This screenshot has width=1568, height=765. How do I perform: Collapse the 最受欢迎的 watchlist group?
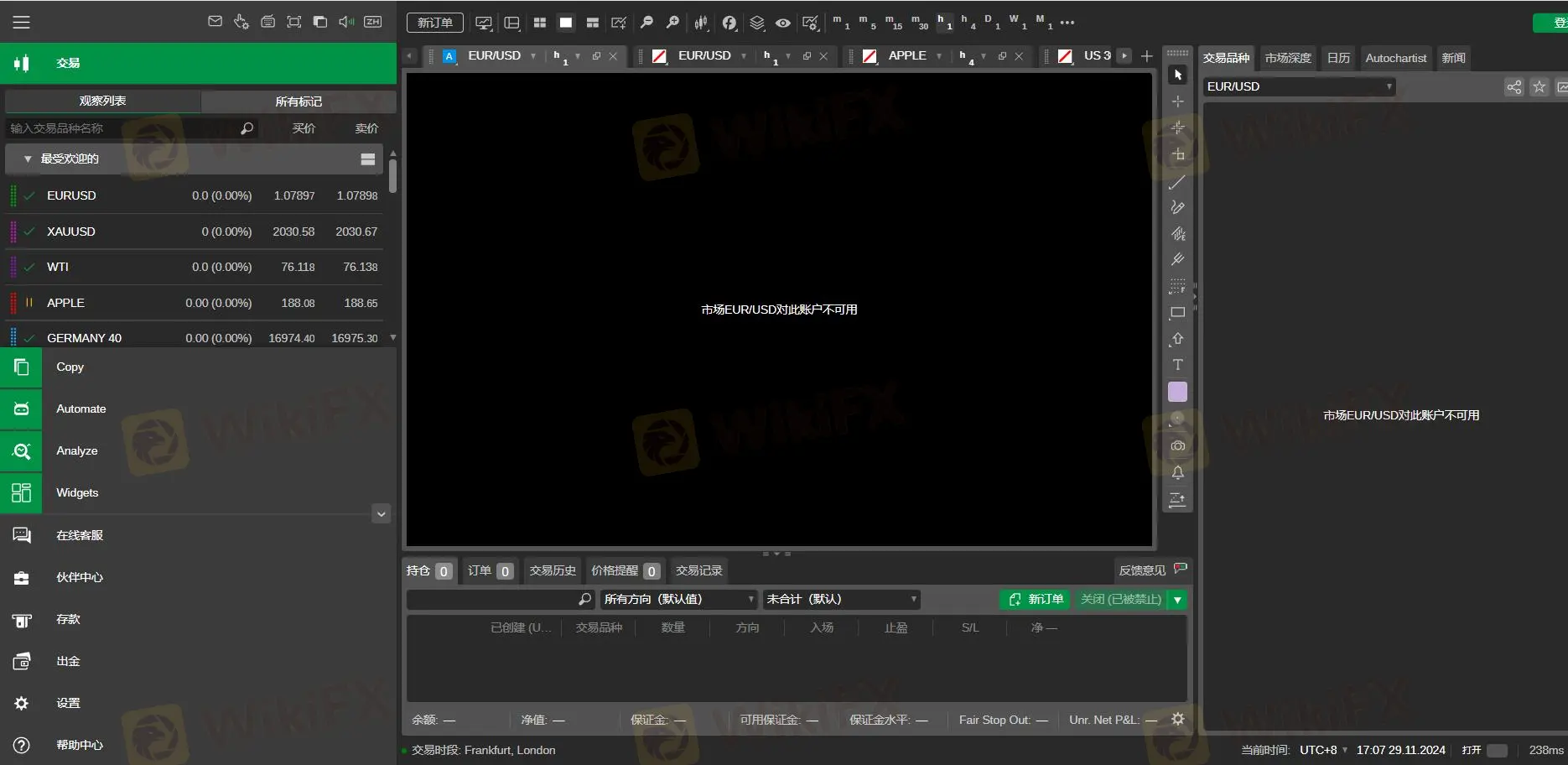coord(28,159)
